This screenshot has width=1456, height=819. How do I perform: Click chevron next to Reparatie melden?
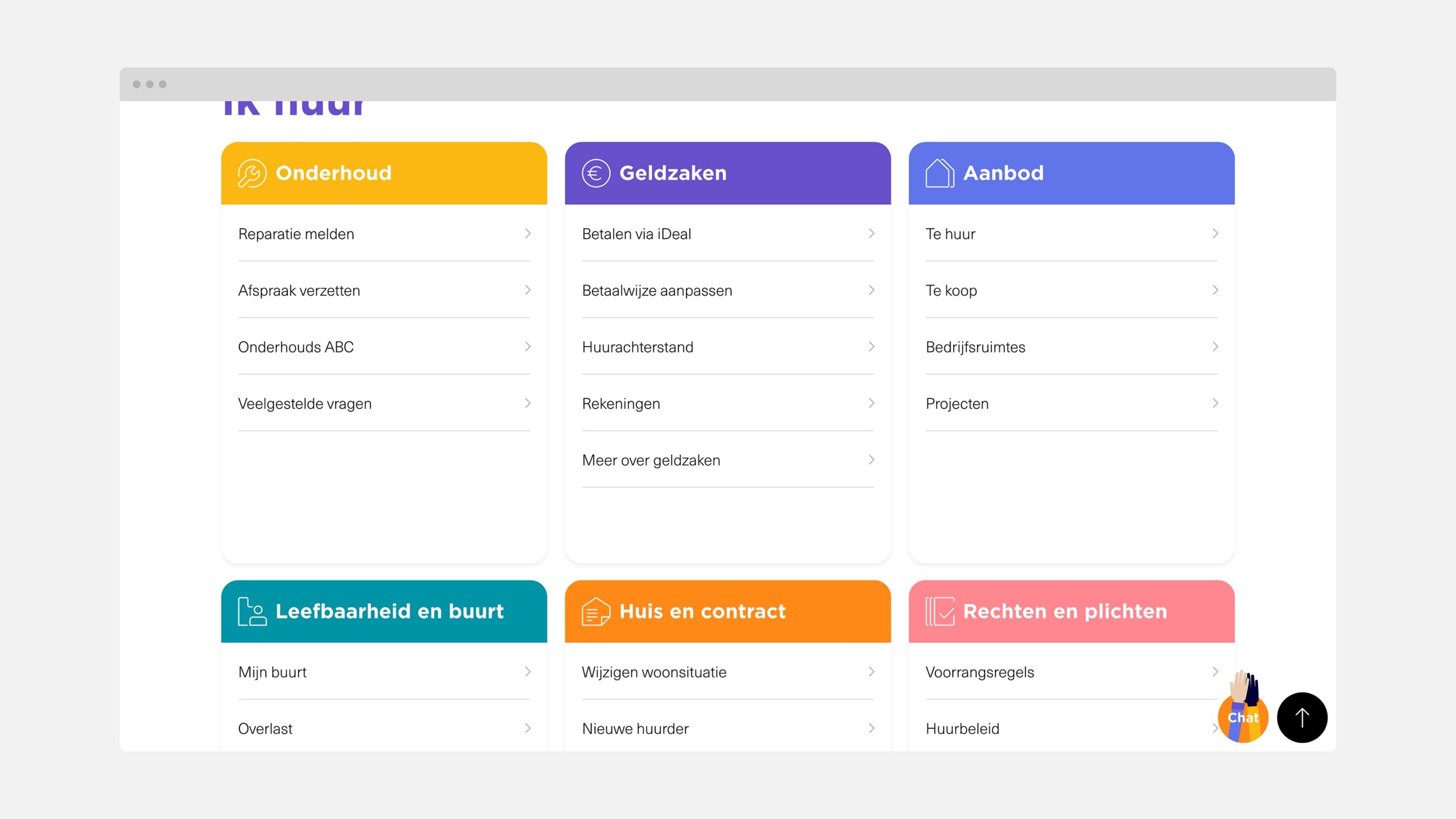click(528, 234)
